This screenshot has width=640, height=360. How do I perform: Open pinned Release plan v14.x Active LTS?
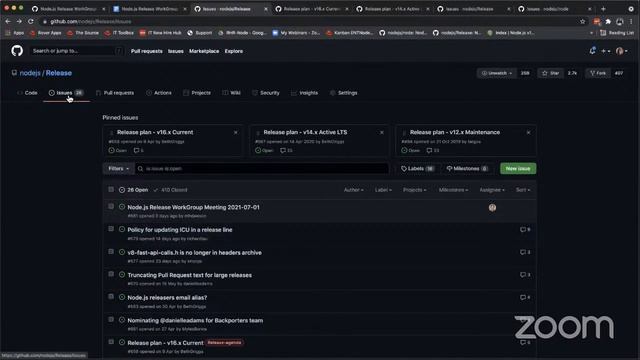(305, 132)
